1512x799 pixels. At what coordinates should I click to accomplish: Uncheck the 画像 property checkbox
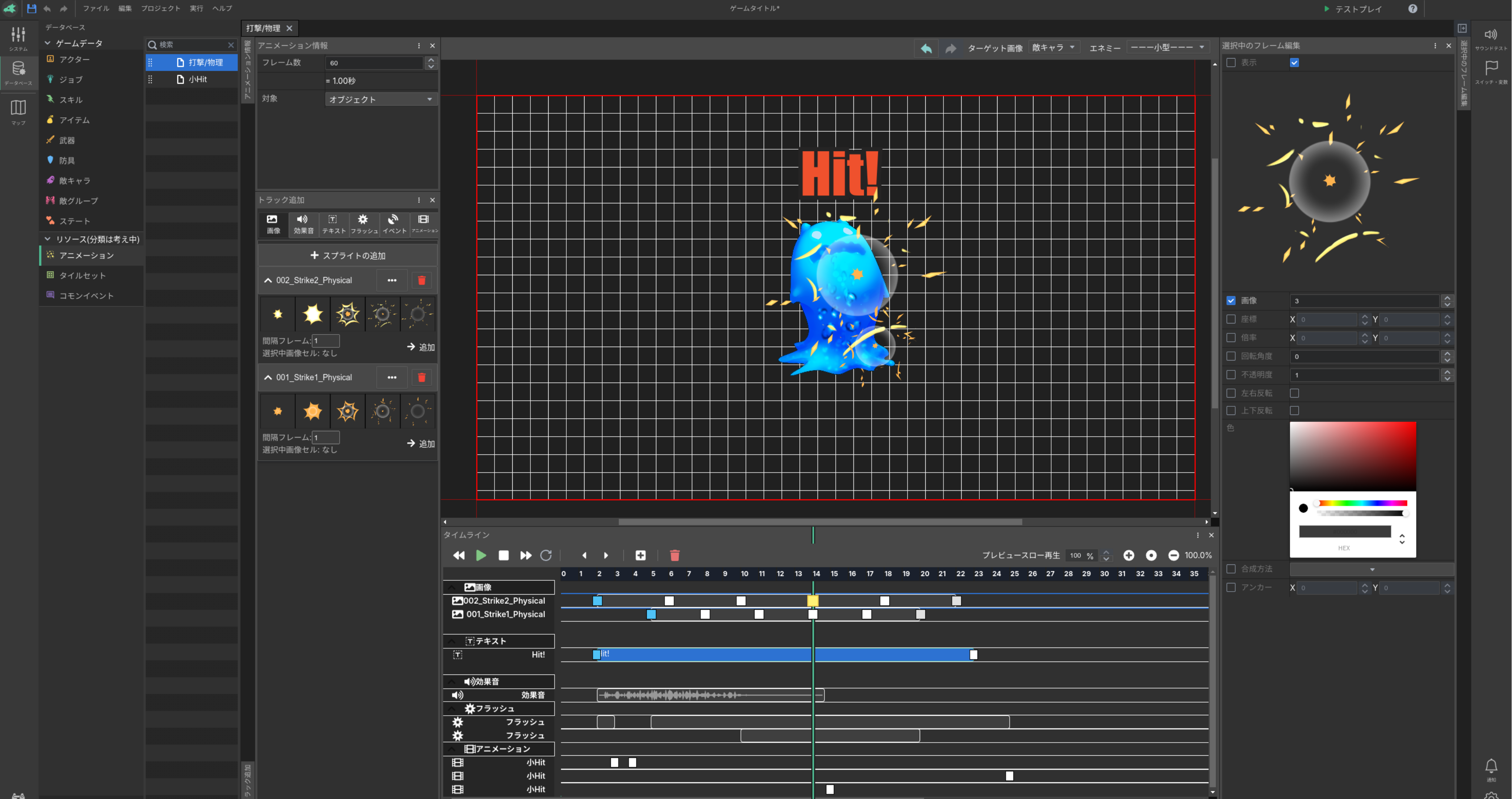(1231, 300)
